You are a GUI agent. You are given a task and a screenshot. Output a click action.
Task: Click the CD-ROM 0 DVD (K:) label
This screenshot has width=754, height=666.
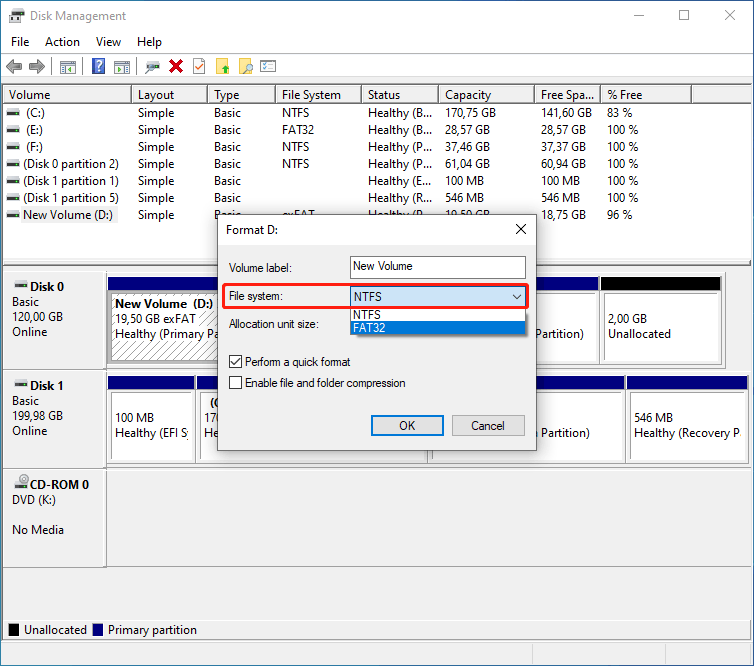click(x=54, y=518)
